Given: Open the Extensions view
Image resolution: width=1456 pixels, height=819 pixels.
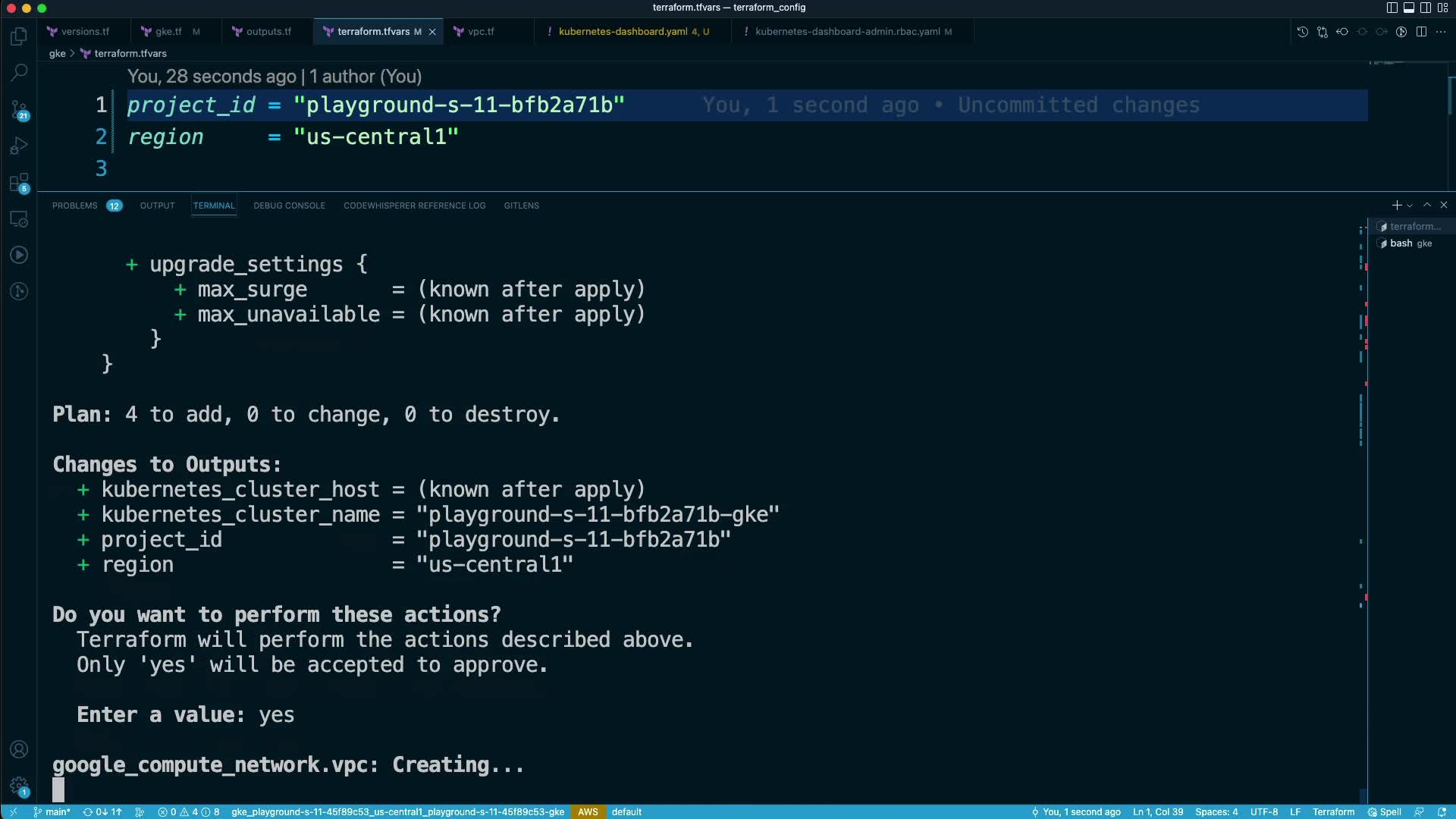Looking at the screenshot, I should click(x=19, y=183).
